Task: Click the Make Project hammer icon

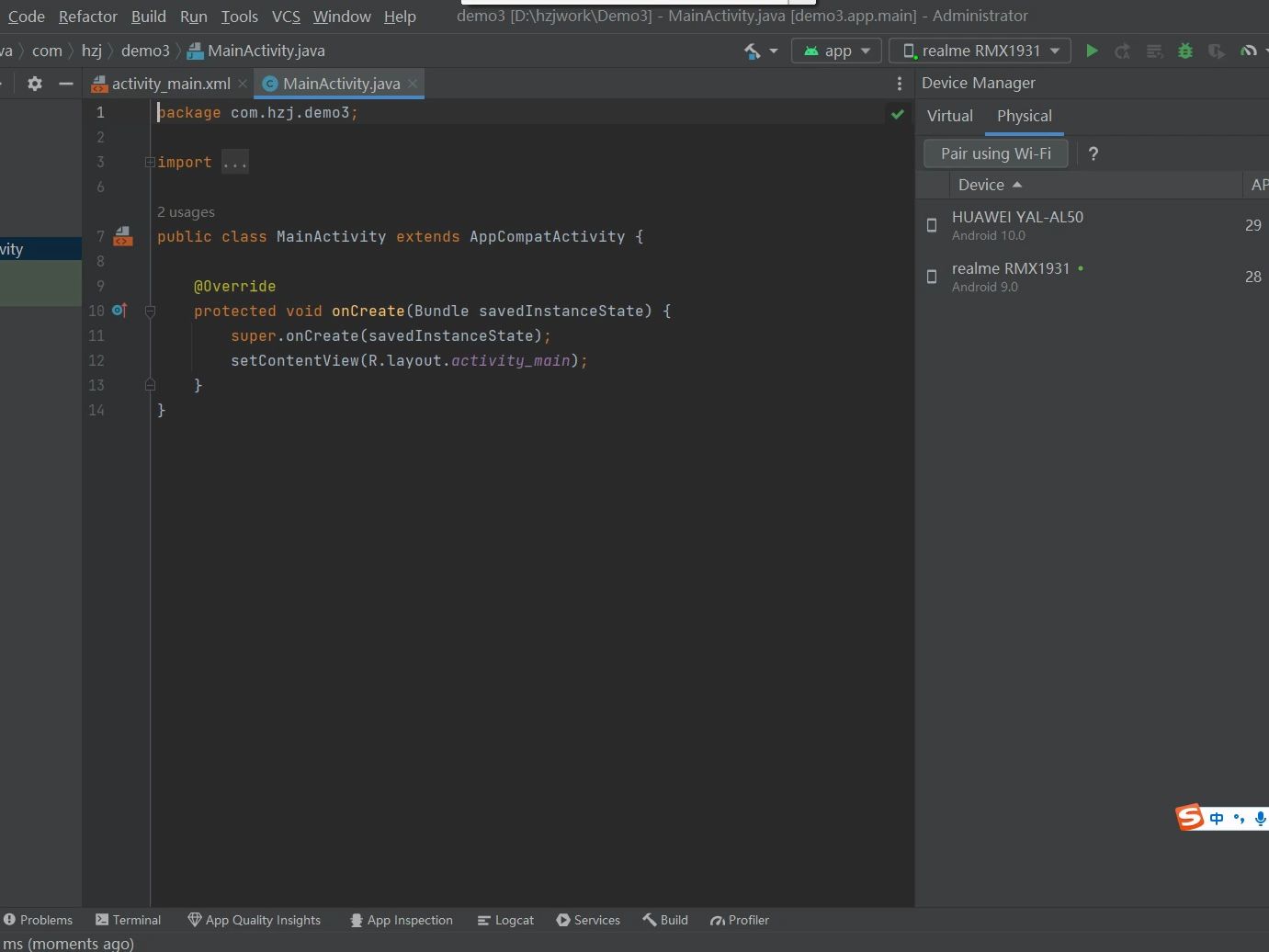Action: [x=752, y=51]
